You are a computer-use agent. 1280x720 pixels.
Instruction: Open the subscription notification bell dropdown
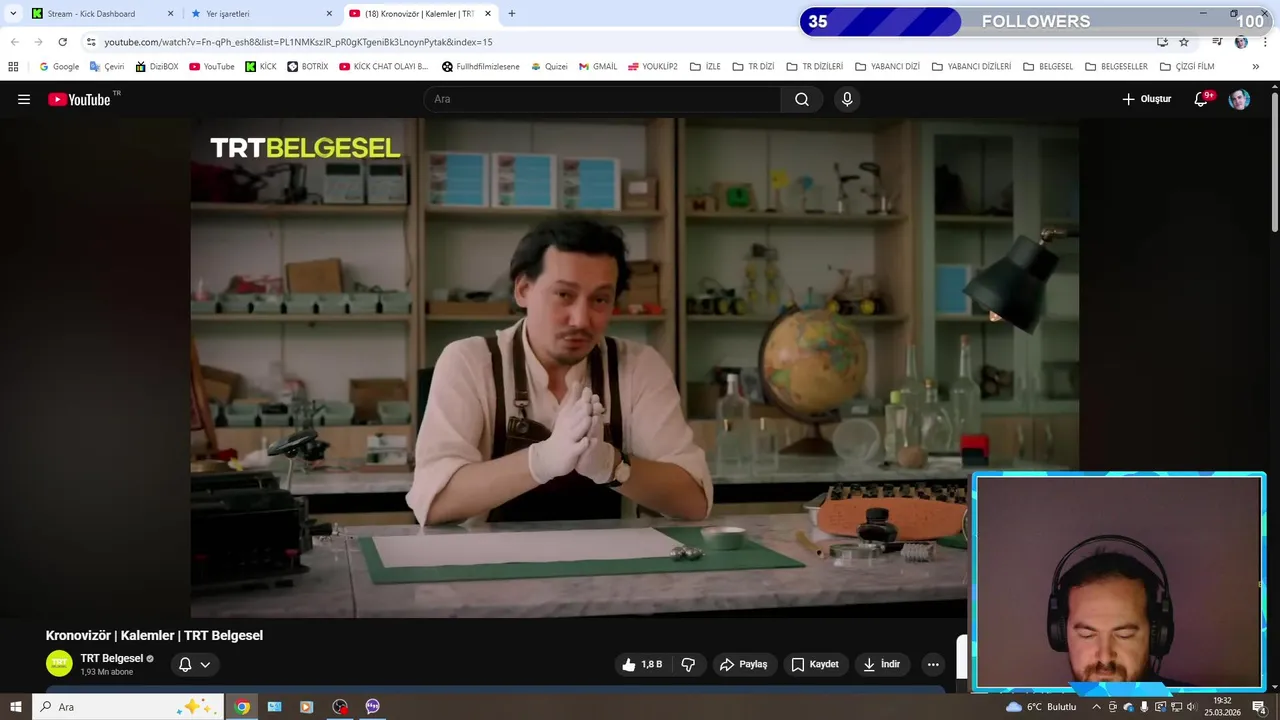pyautogui.click(x=195, y=664)
